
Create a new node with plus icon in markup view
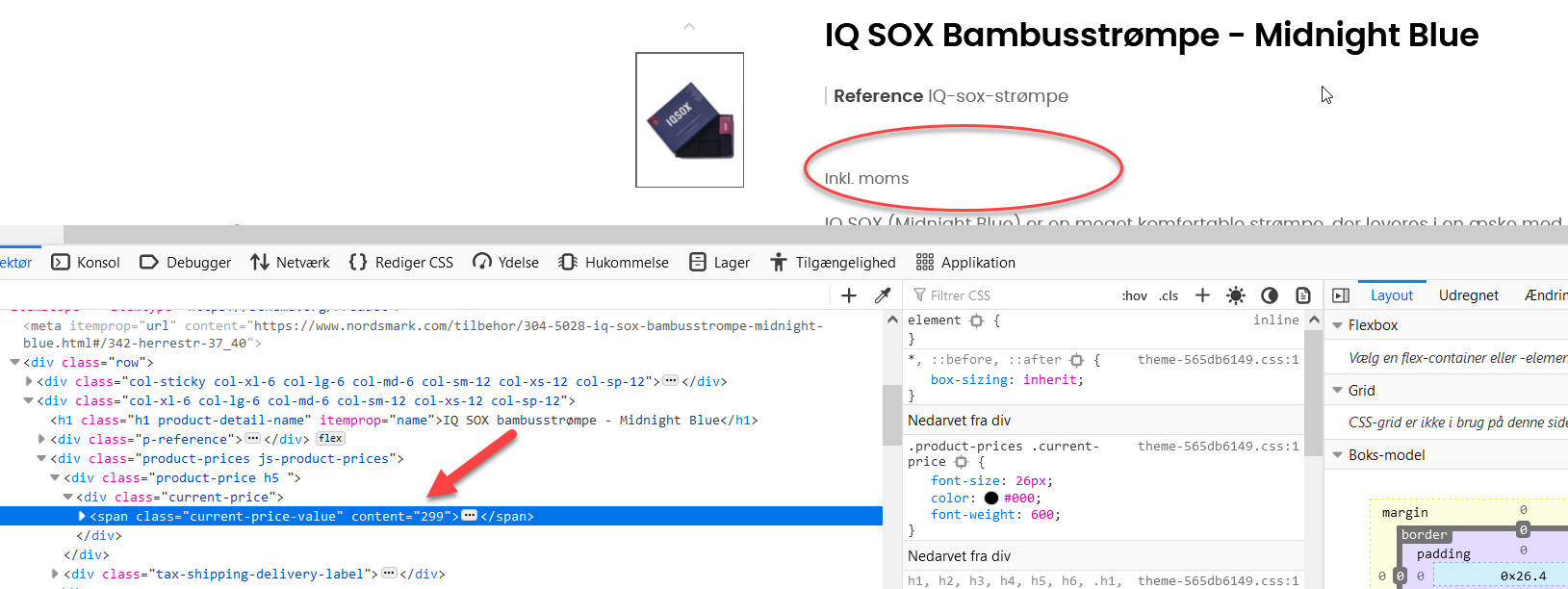coord(849,295)
